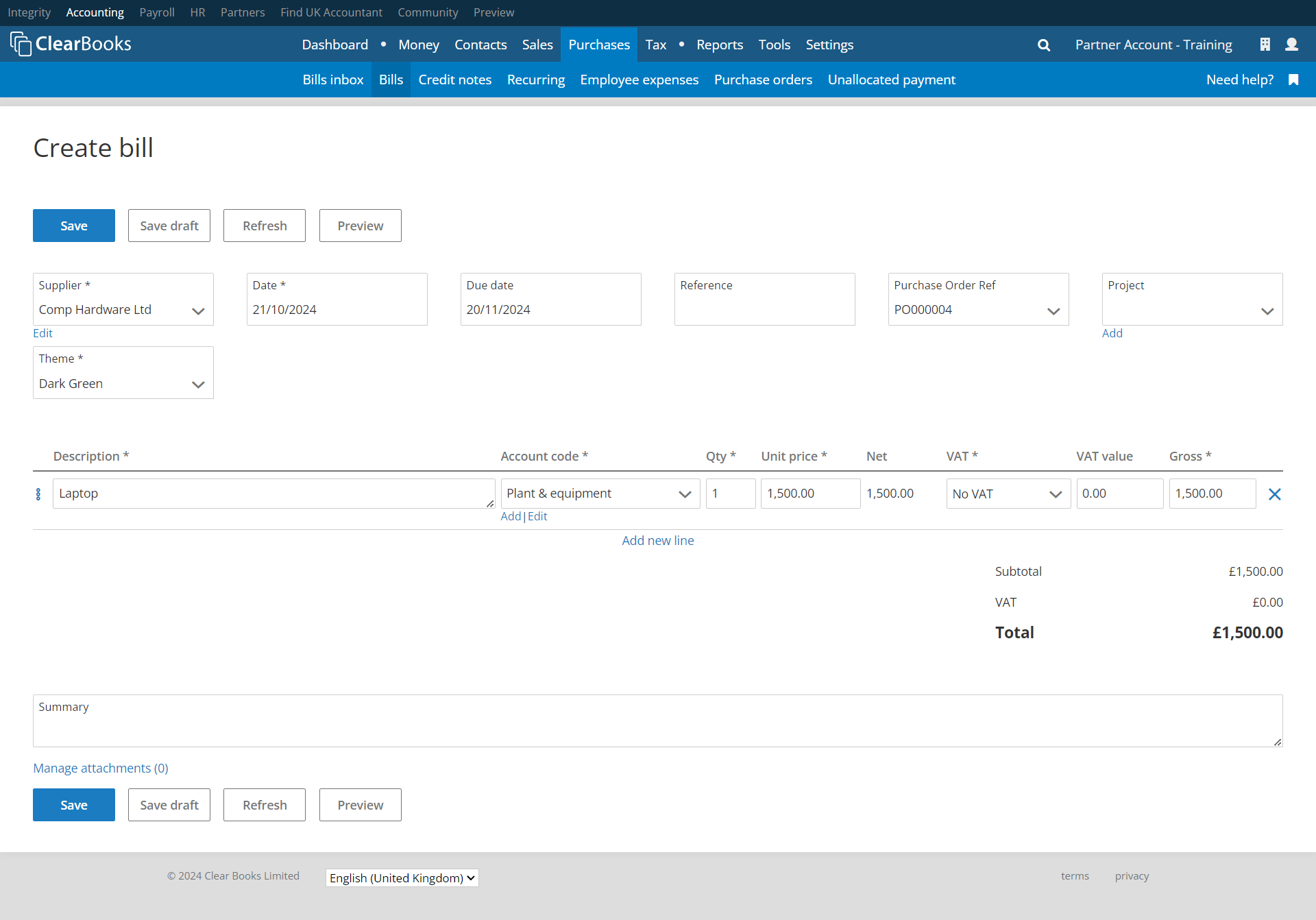
Task: Click Add new line link
Action: click(657, 540)
